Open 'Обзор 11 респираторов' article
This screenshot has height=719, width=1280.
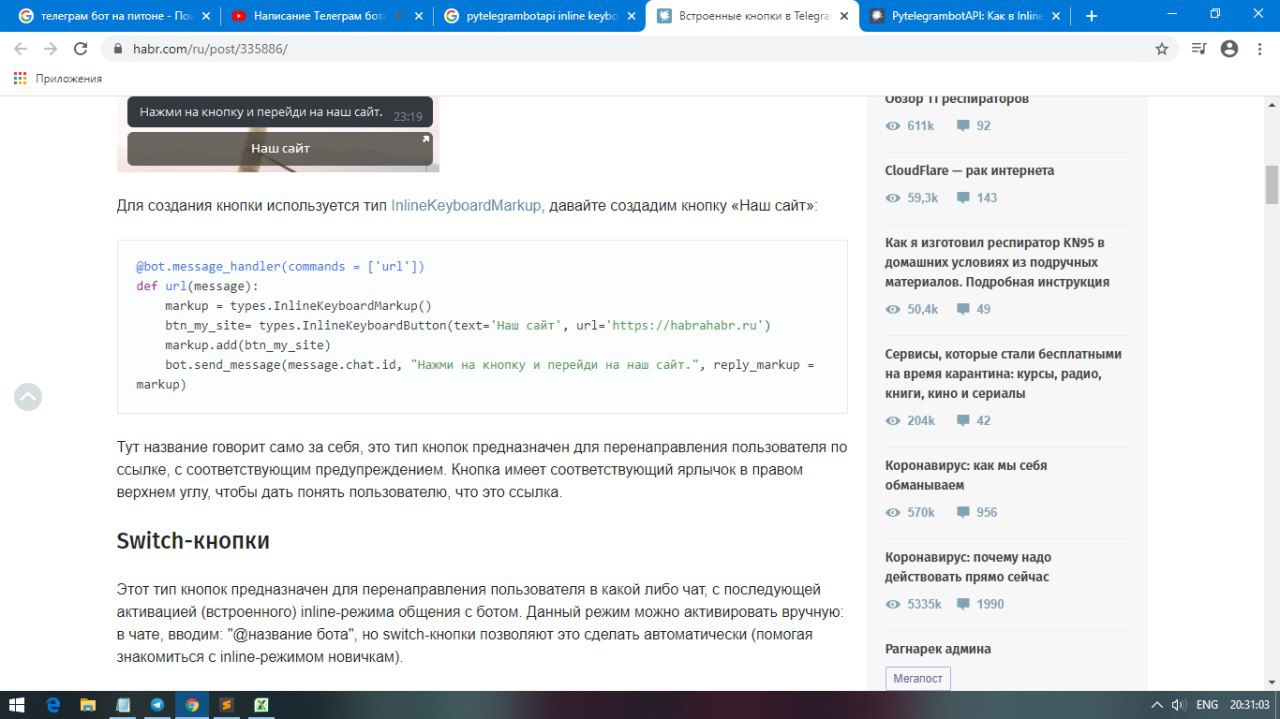(957, 99)
